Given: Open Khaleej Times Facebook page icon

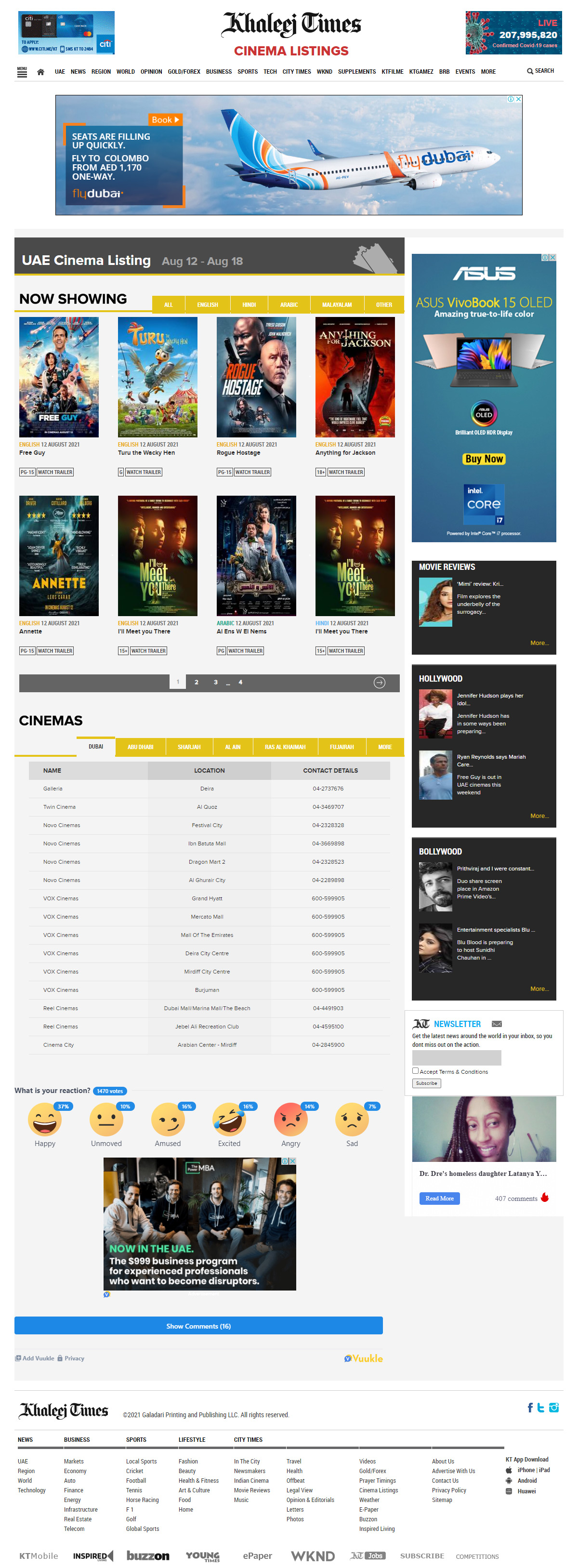Looking at the screenshot, I should [530, 1407].
